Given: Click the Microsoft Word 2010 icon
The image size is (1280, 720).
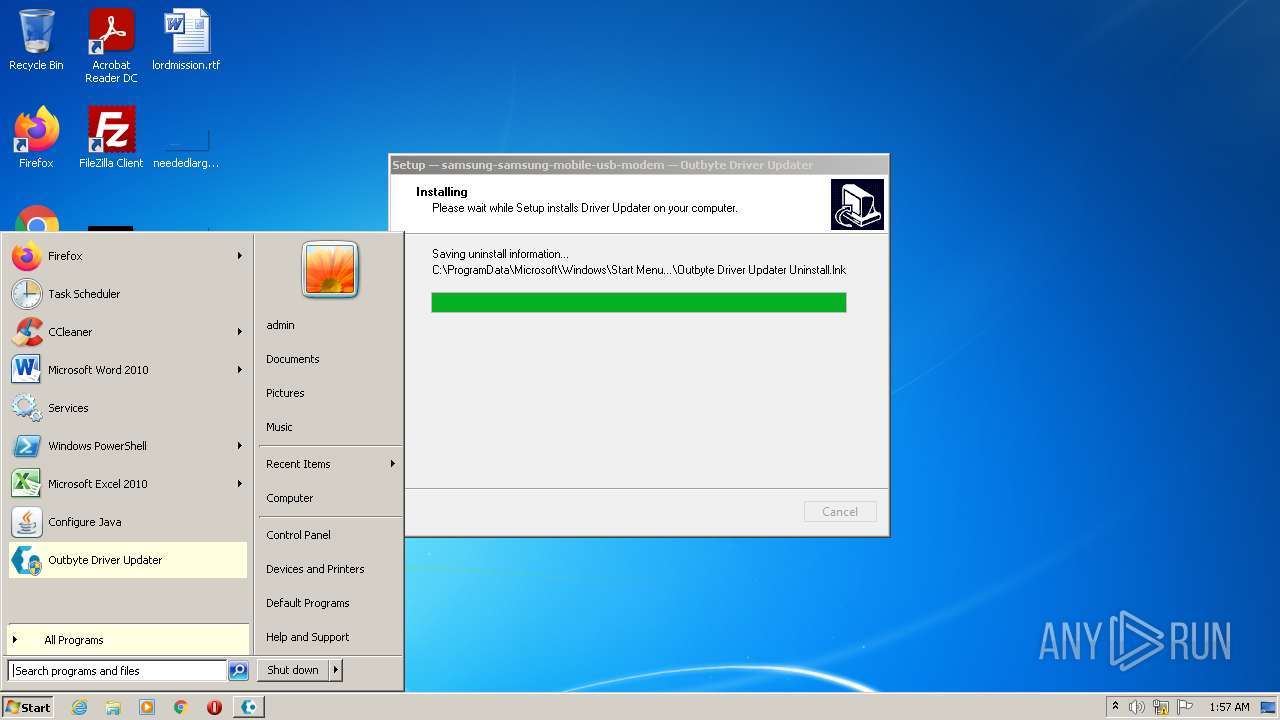Looking at the screenshot, I should point(26,370).
